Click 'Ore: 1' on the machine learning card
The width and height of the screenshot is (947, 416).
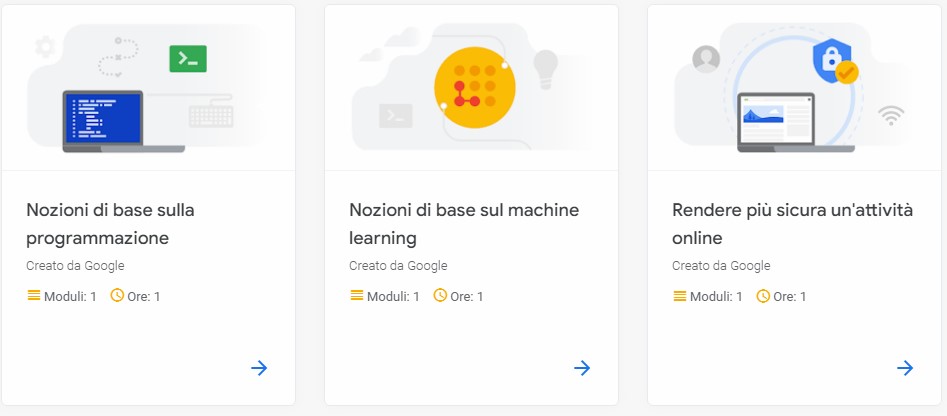tap(466, 296)
